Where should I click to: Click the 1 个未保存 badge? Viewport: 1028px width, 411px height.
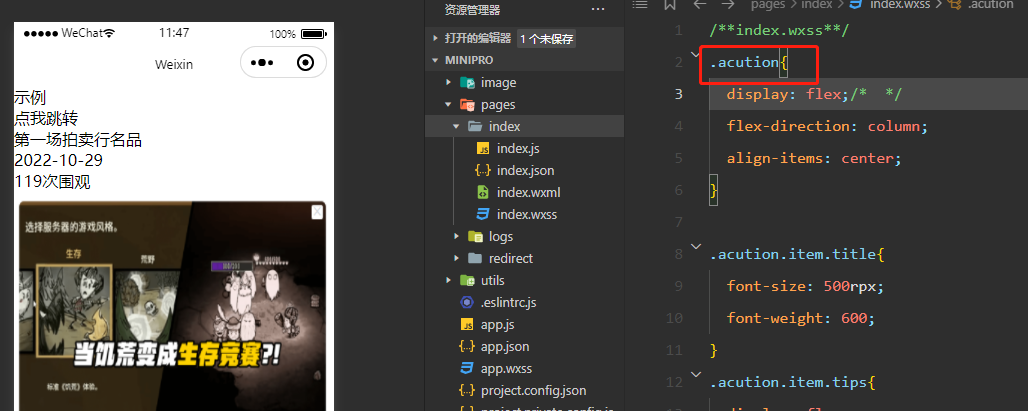click(x=547, y=39)
